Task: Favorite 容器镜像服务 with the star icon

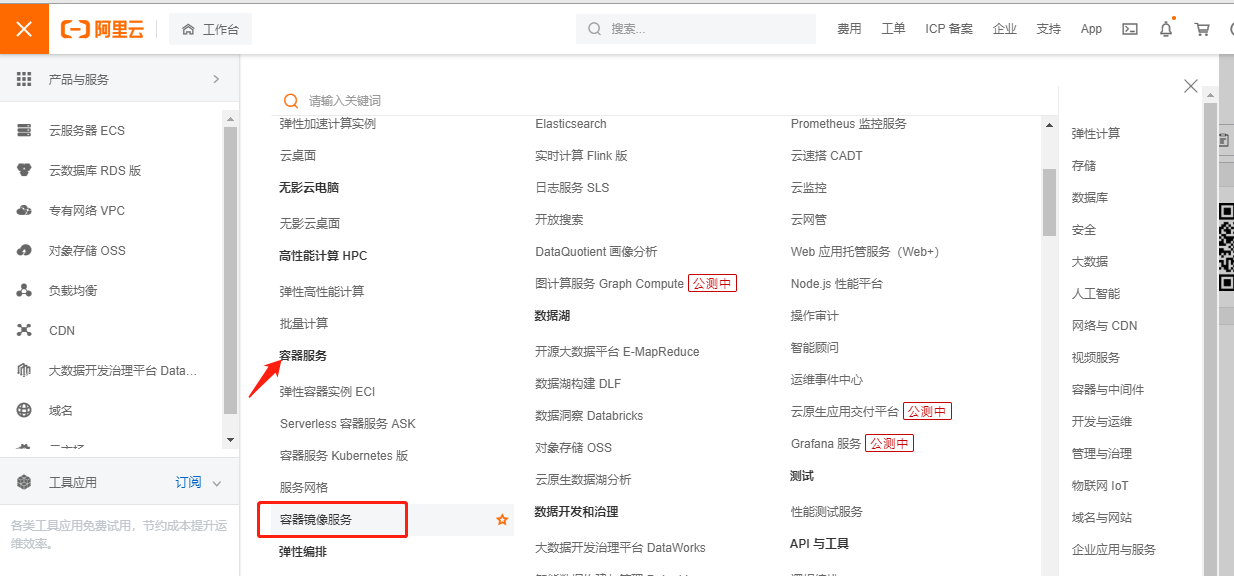Action: [x=502, y=520]
